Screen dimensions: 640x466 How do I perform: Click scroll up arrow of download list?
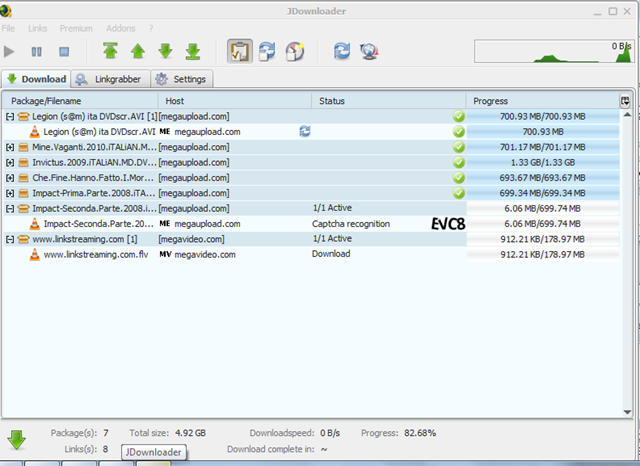coord(627,115)
